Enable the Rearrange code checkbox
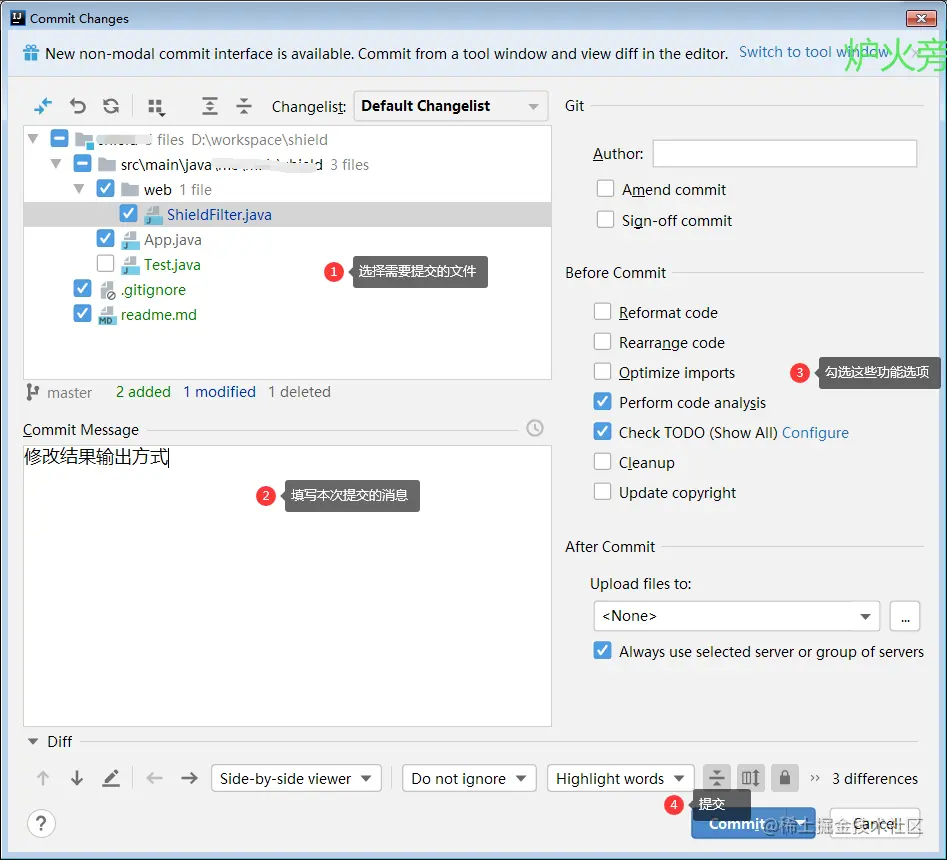Viewport: 947px width, 860px height. [x=602, y=342]
